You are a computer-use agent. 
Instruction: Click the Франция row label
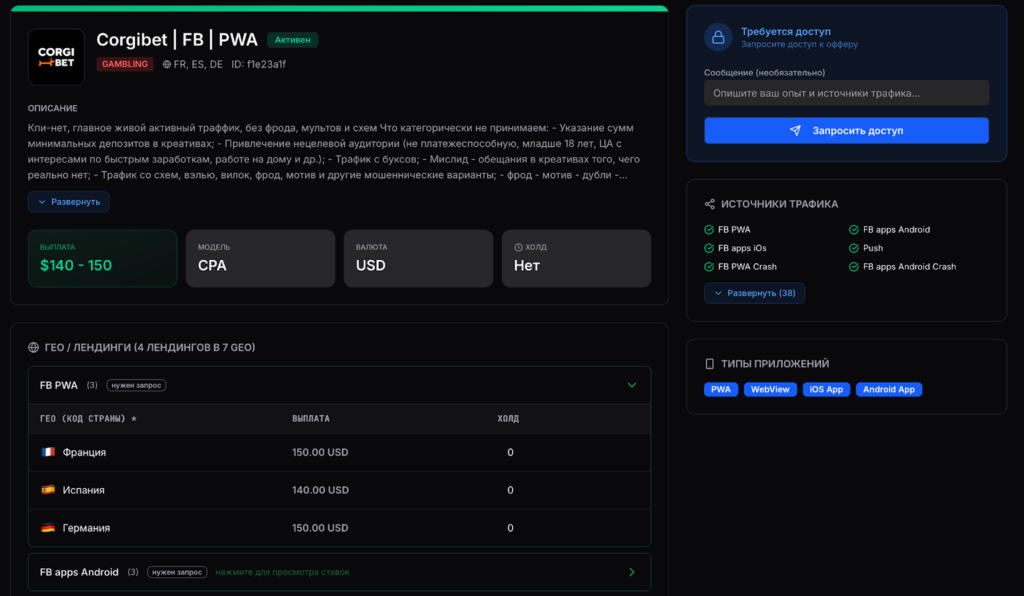(x=84, y=452)
